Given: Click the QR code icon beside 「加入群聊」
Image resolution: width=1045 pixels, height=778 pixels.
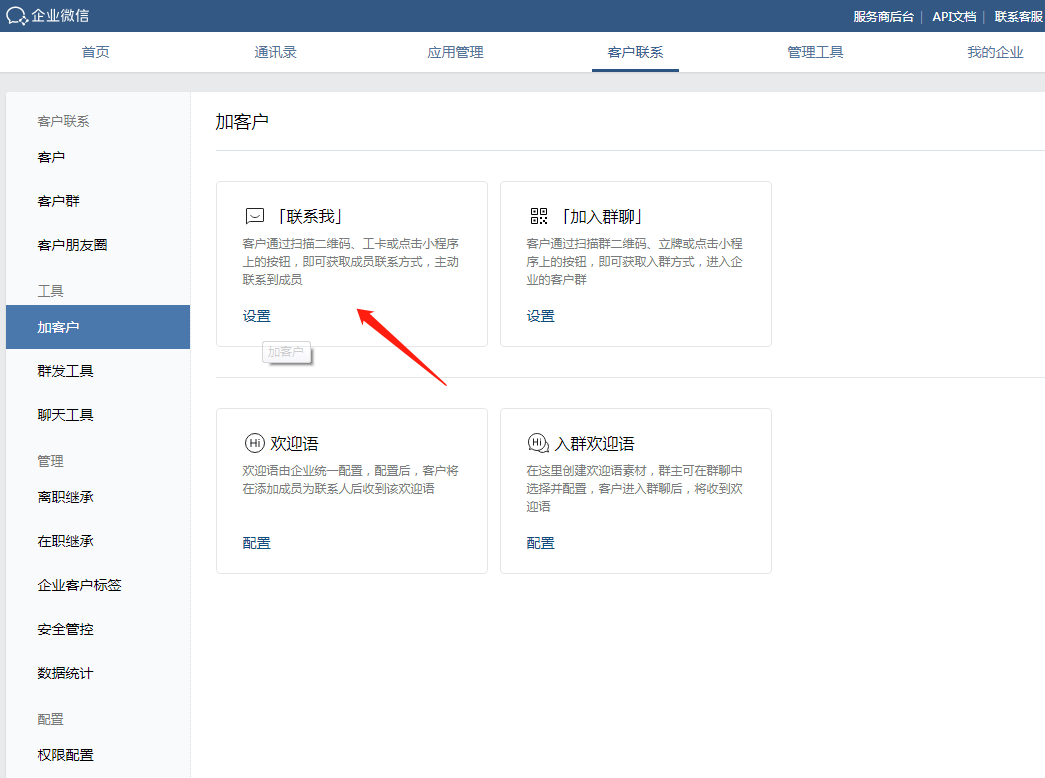Looking at the screenshot, I should coord(539,216).
